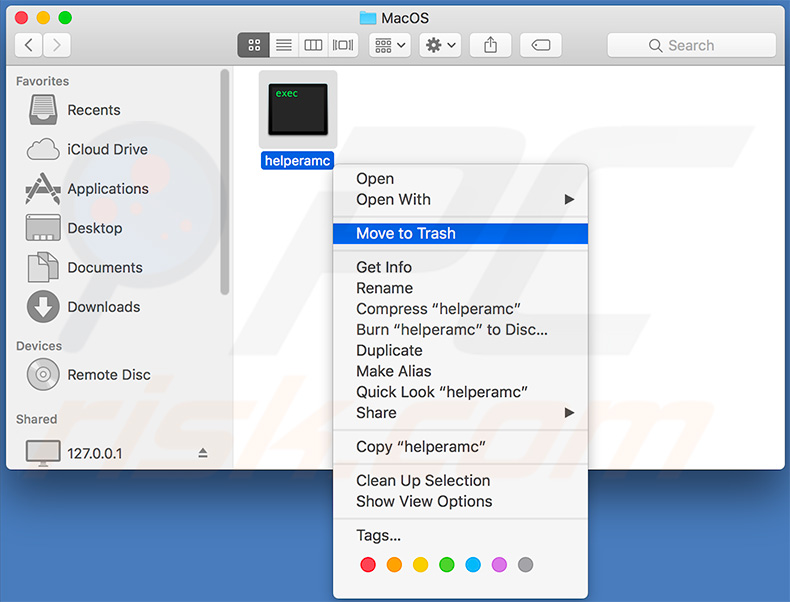Click the Share toolbar button
This screenshot has width=790, height=602.
click(x=490, y=45)
